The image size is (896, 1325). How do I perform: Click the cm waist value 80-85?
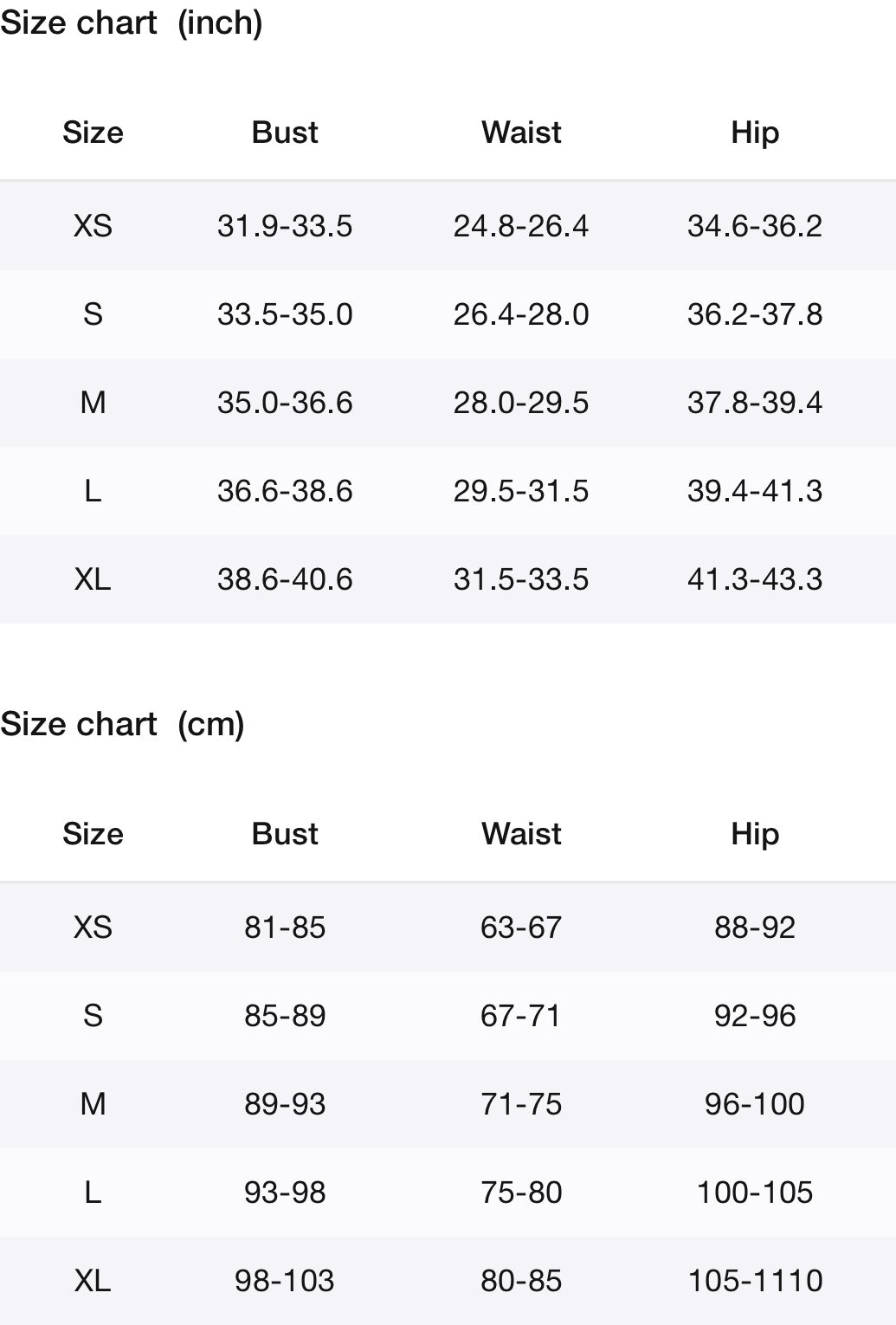[521, 1281]
